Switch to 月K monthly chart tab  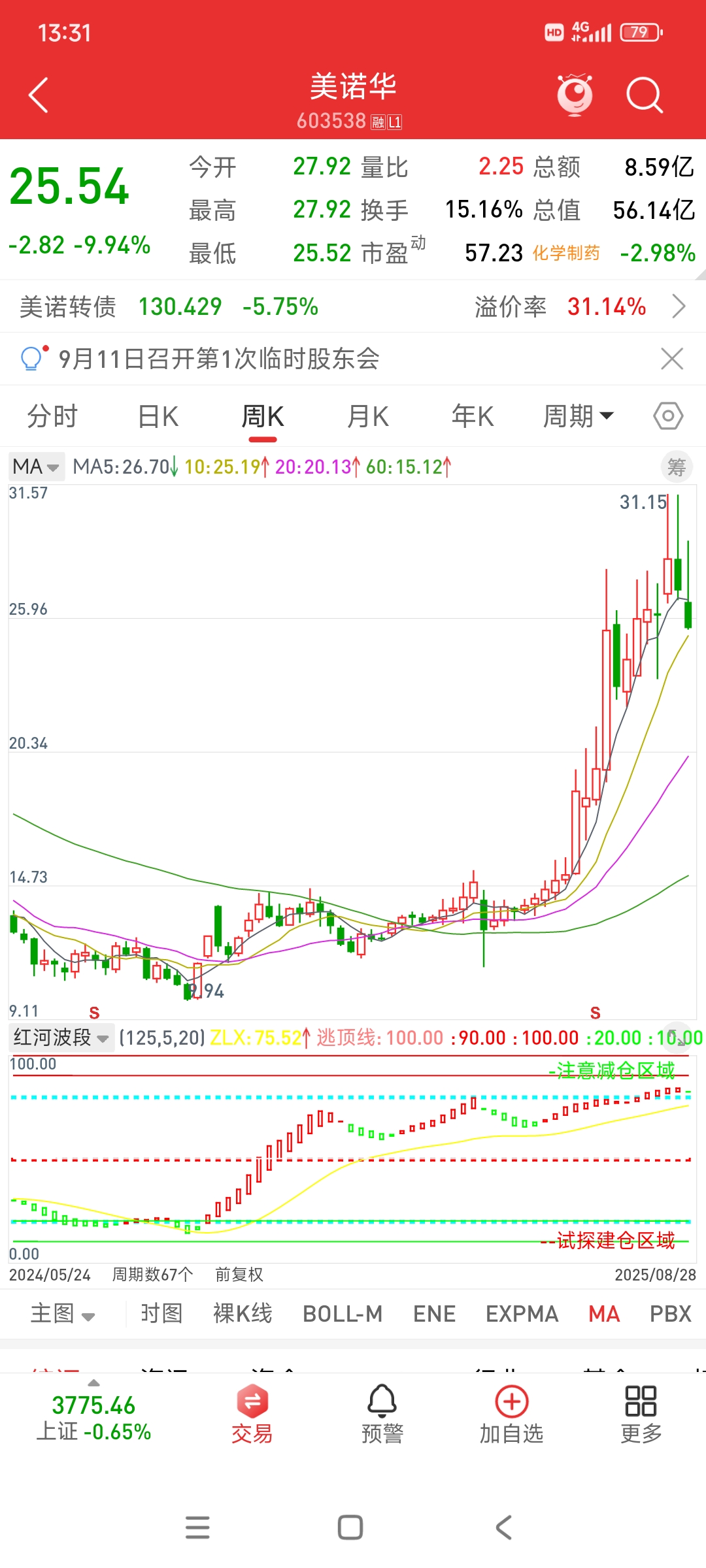368,416
